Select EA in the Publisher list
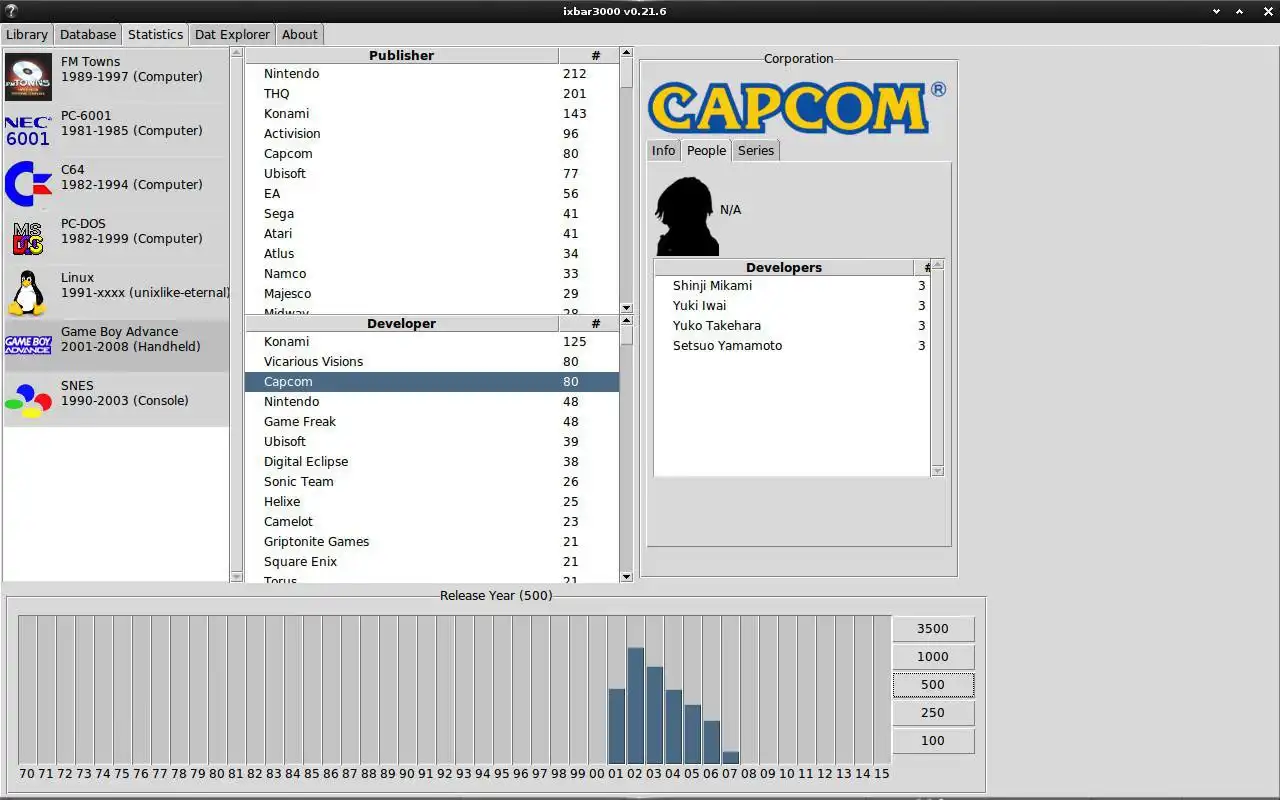 coord(432,194)
